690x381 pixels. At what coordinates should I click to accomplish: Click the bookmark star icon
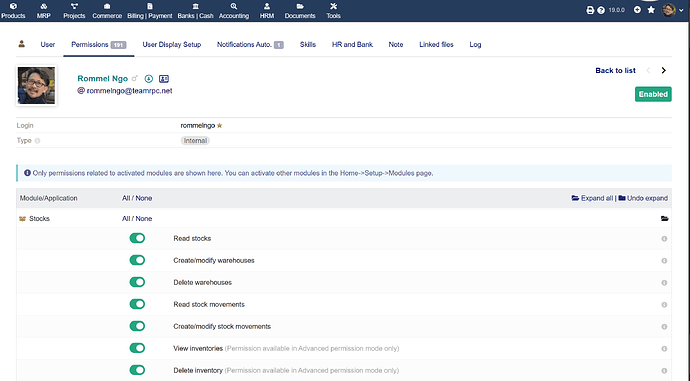tap(651, 10)
